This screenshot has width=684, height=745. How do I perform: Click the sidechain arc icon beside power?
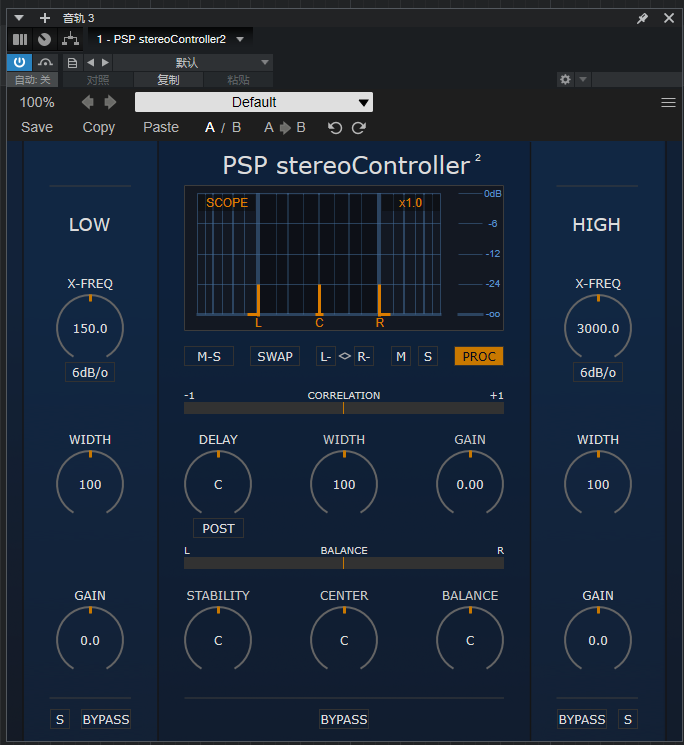point(45,62)
